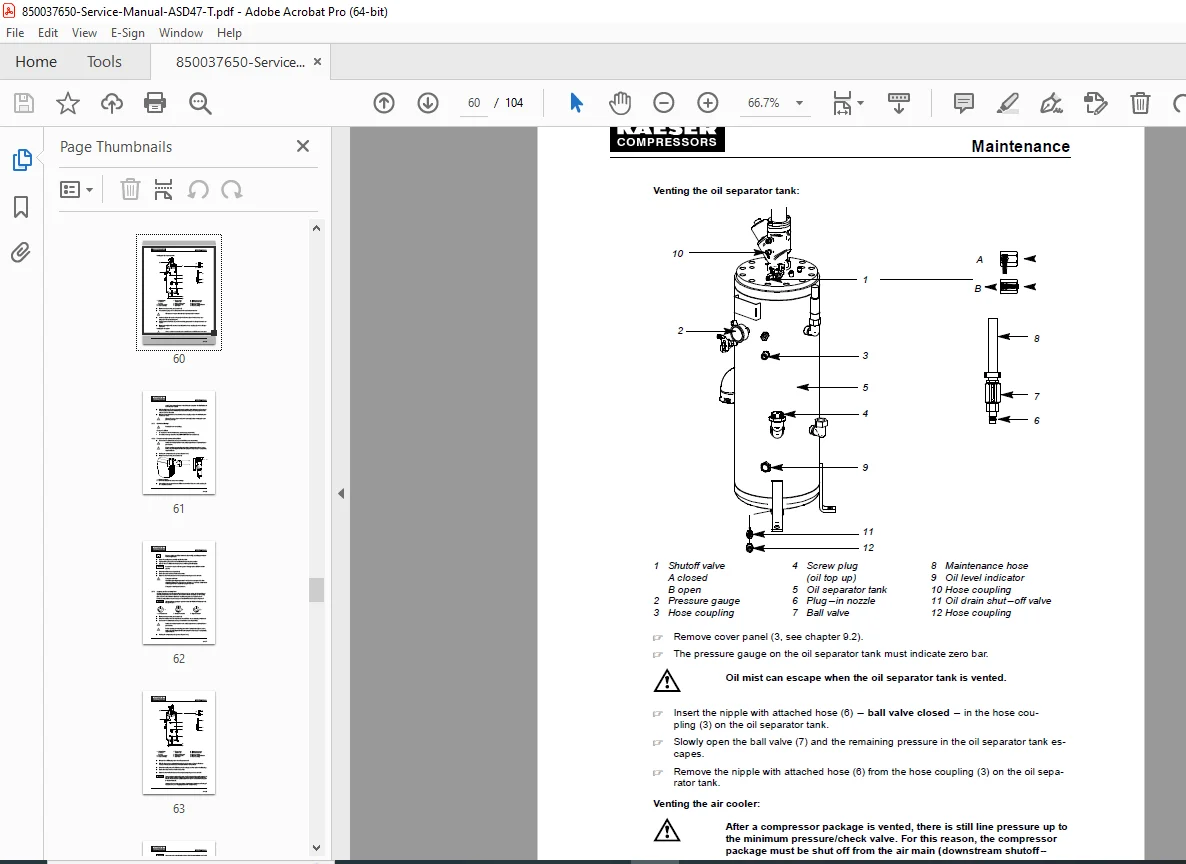Click the trash delete icon in main toolbar
This screenshot has width=1186, height=864.
pos(1140,103)
